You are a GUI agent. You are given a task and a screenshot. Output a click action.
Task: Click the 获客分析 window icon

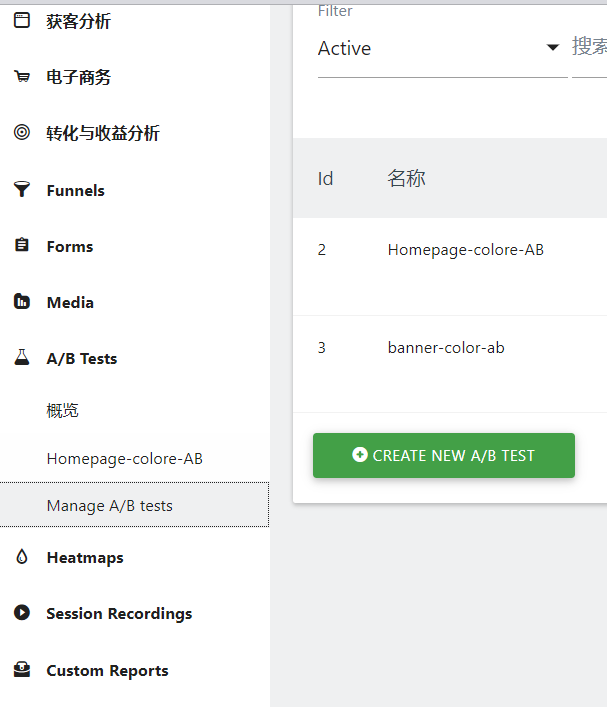click(x=22, y=20)
